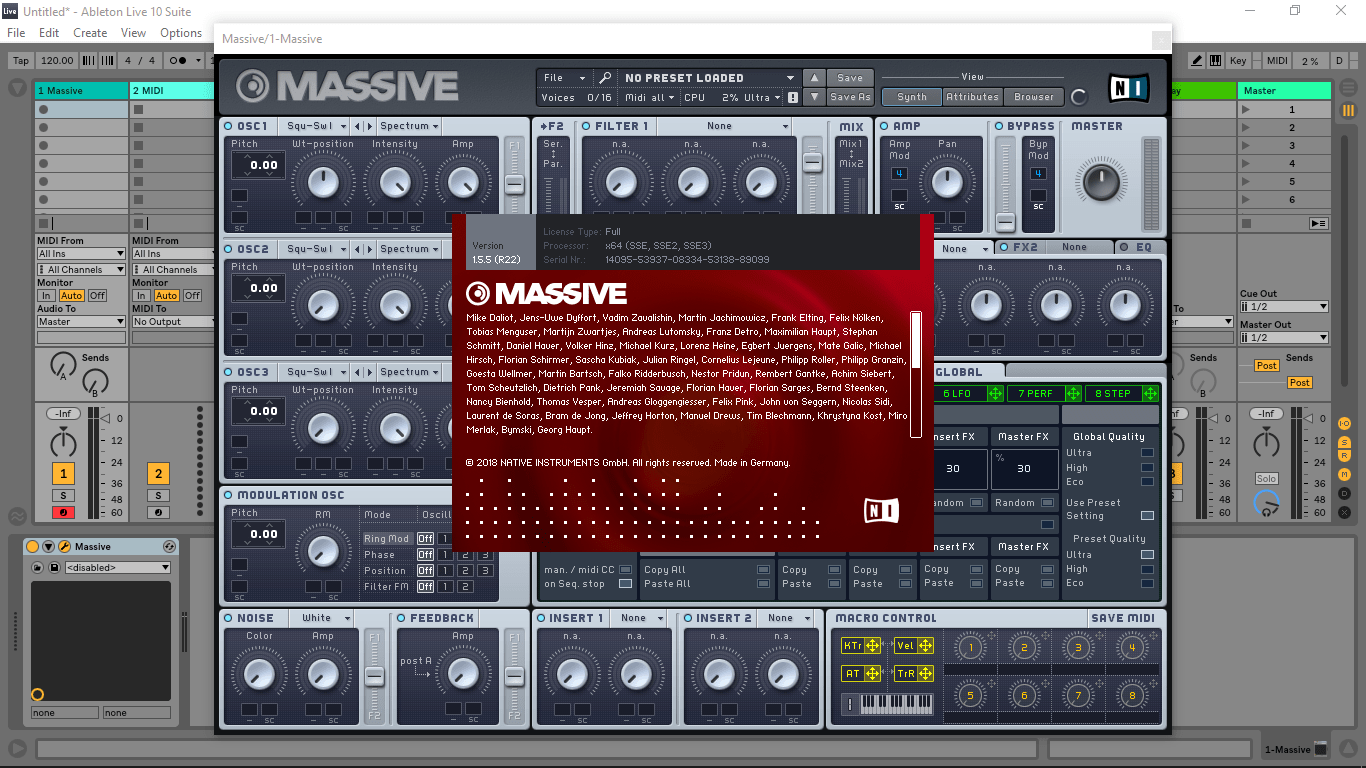Click the TrR macro crosshair handle
1366x768 pixels.
tap(925, 674)
